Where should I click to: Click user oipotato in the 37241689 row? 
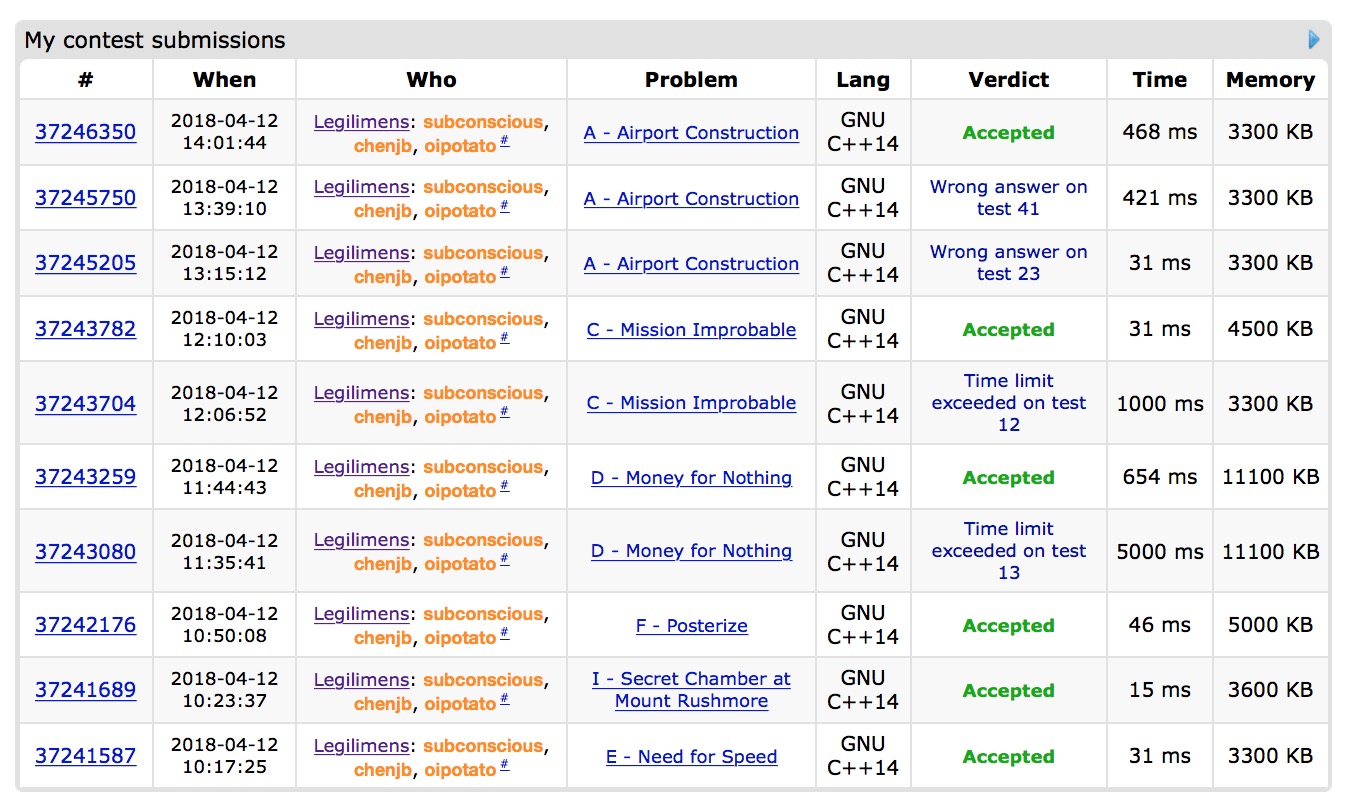[x=460, y=704]
